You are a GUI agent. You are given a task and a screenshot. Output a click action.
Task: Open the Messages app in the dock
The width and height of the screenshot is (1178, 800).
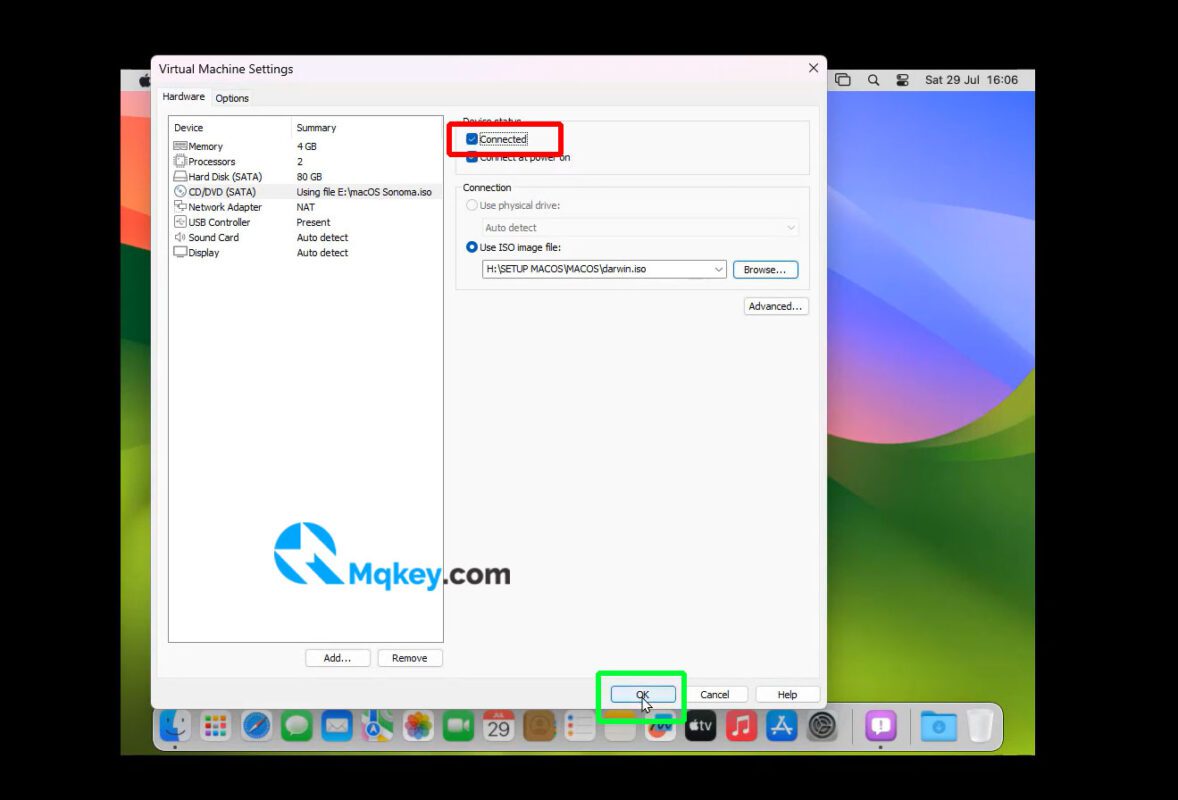[297, 726]
